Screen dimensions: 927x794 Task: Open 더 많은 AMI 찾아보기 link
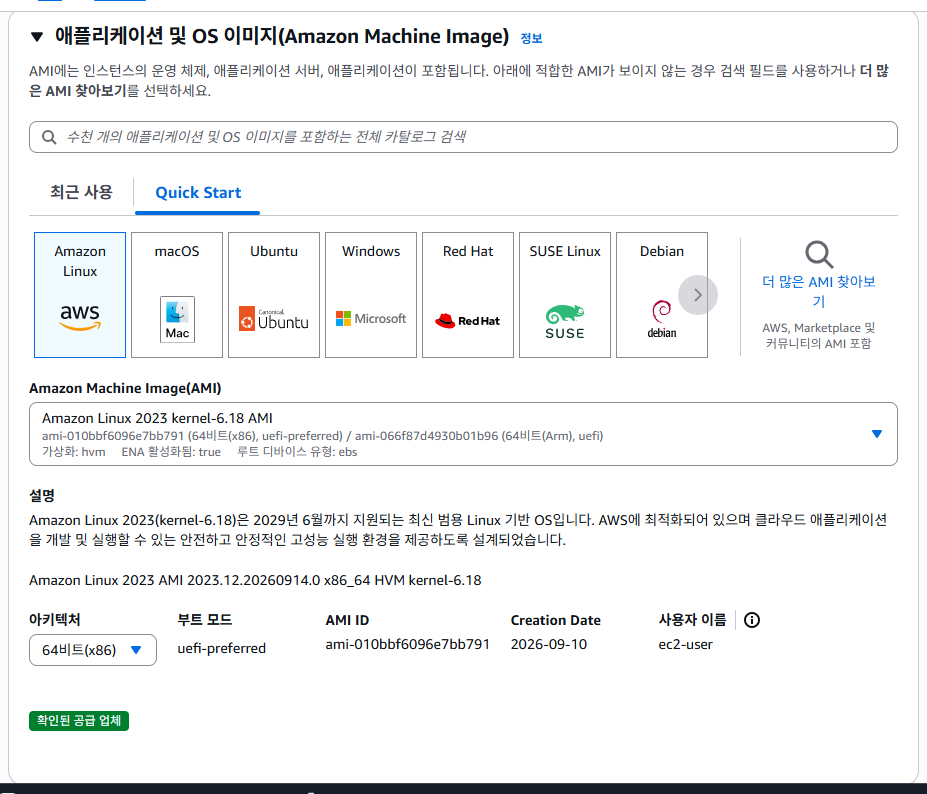819,291
